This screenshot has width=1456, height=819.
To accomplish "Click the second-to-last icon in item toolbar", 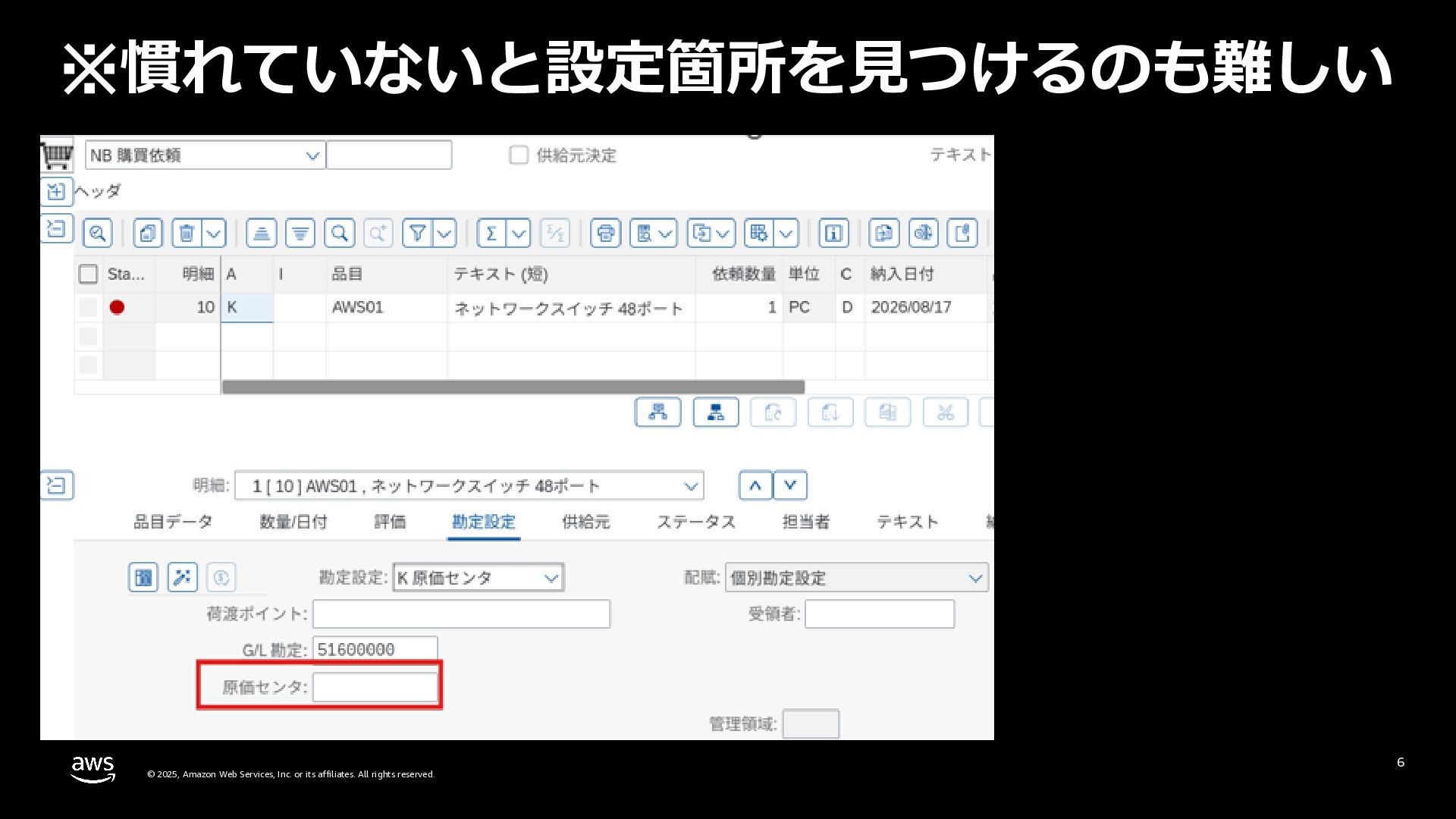I will tap(924, 233).
